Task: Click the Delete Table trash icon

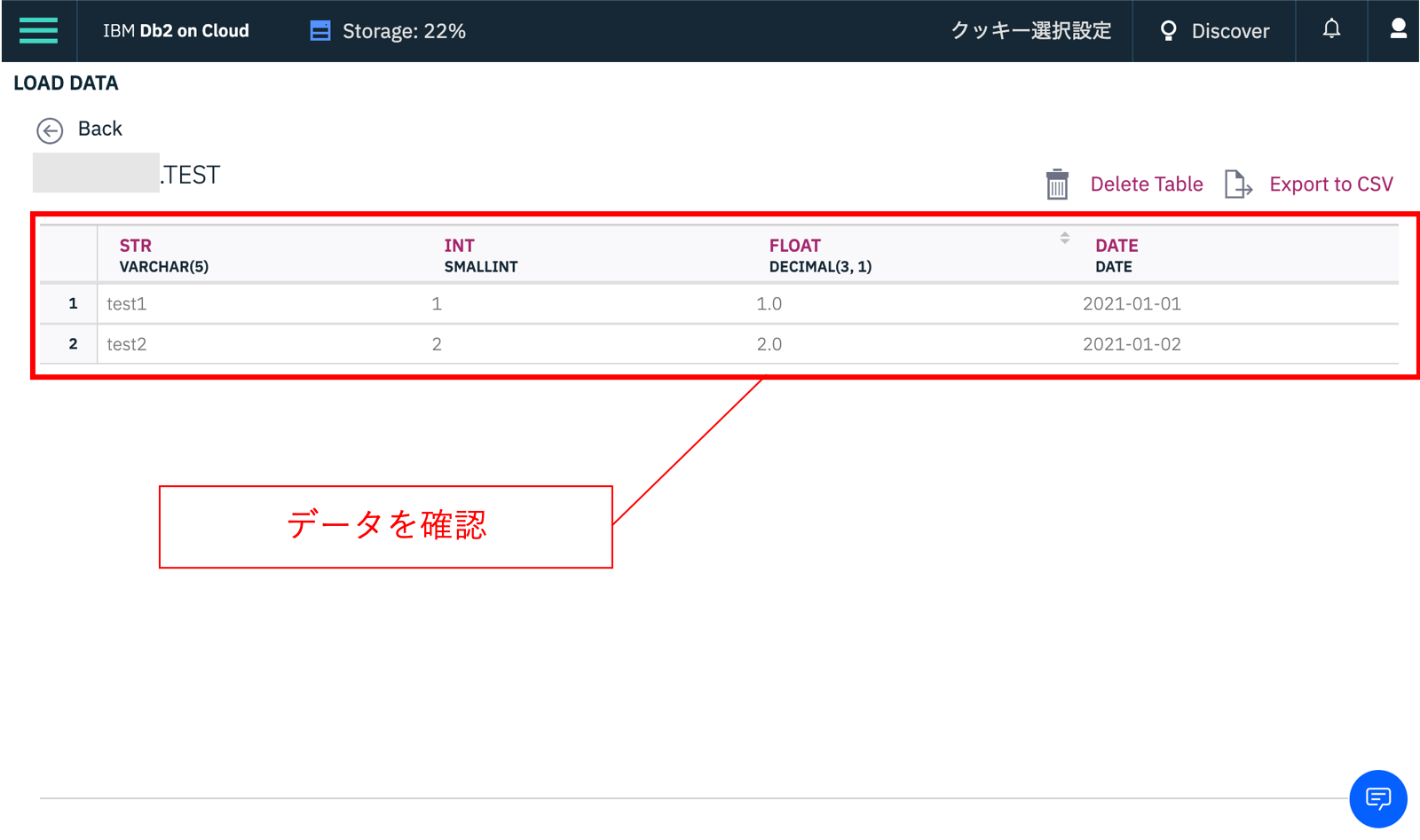Action: pyautogui.click(x=1057, y=184)
